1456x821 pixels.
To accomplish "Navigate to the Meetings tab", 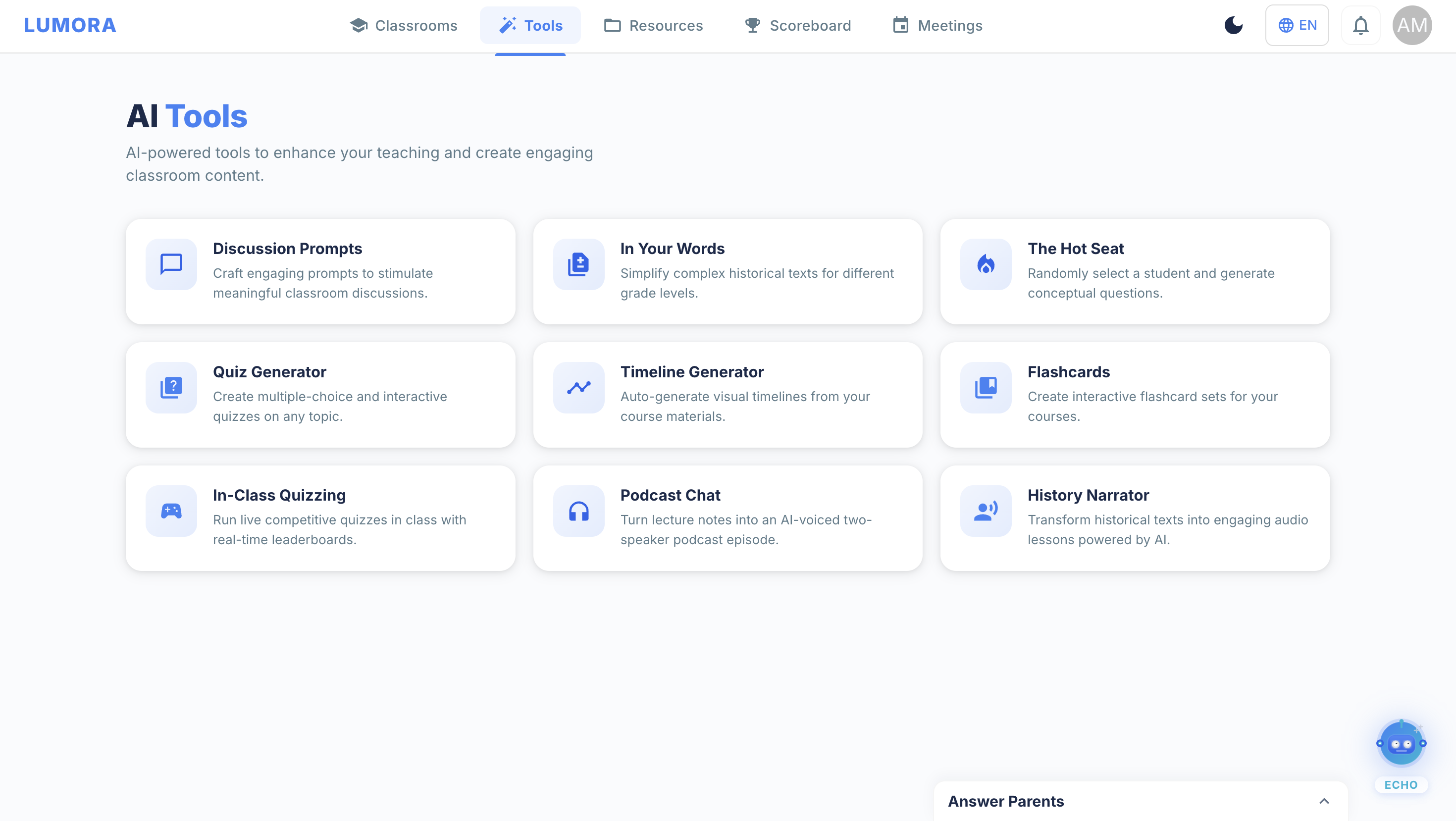I will 937,25.
